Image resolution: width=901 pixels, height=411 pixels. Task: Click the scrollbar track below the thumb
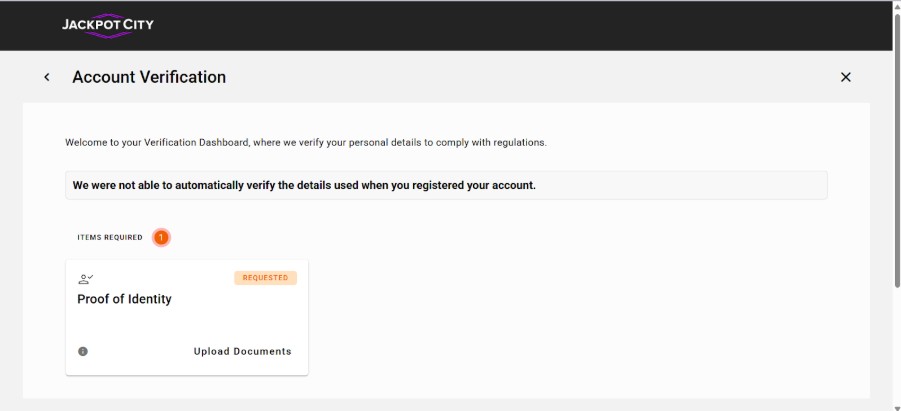pyautogui.click(x=895, y=340)
